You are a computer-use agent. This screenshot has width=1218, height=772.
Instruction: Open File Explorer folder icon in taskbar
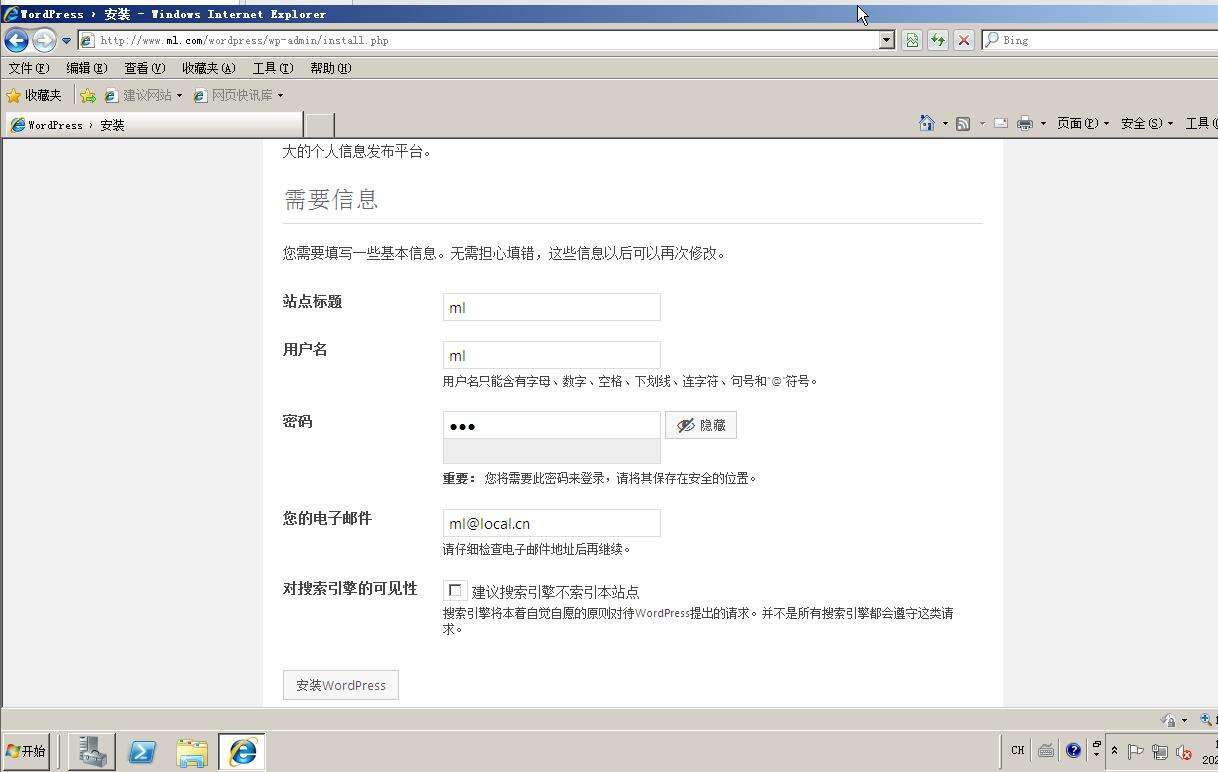pos(192,751)
